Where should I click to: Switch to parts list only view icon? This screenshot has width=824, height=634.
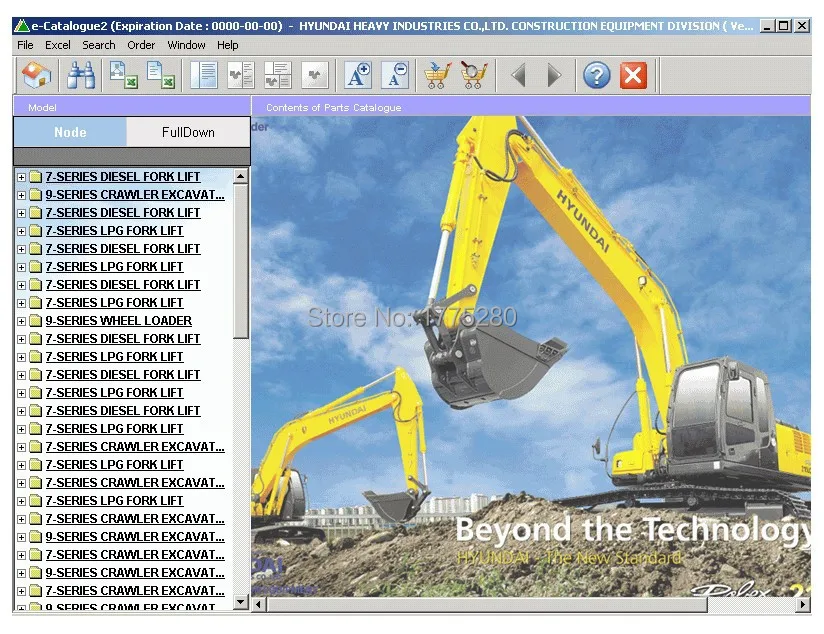click(203, 75)
